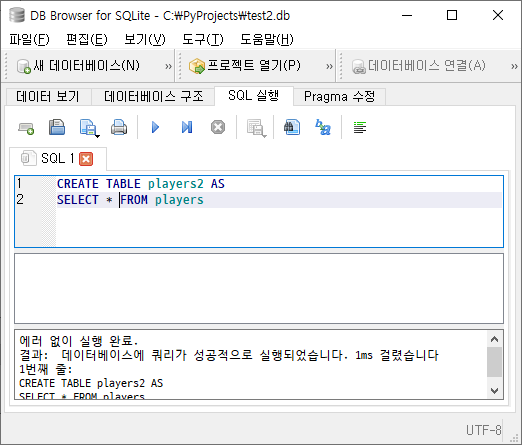
Task: Click the UTF-8 encoding status label
Action: click(x=483, y=430)
